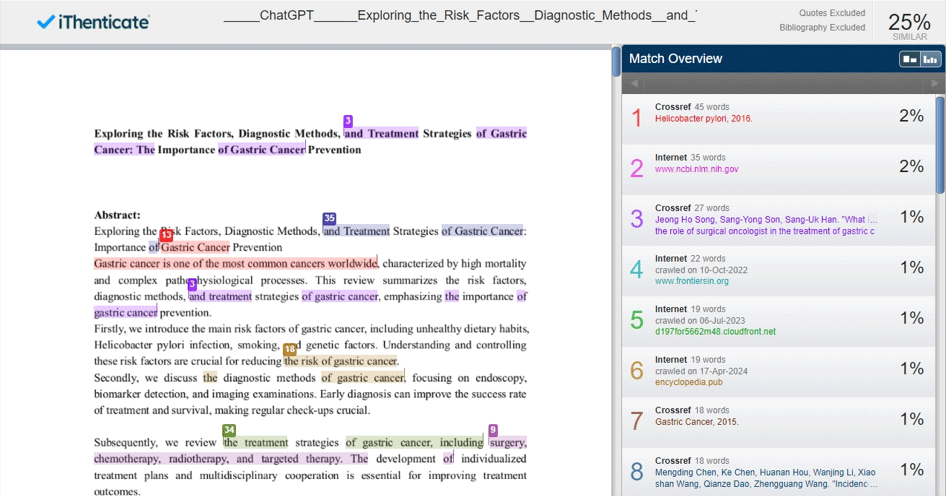Click highlighted 'Gastric cancer is one of the most common' sentence
The width and height of the screenshot is (946, 496).
point(235,264)
